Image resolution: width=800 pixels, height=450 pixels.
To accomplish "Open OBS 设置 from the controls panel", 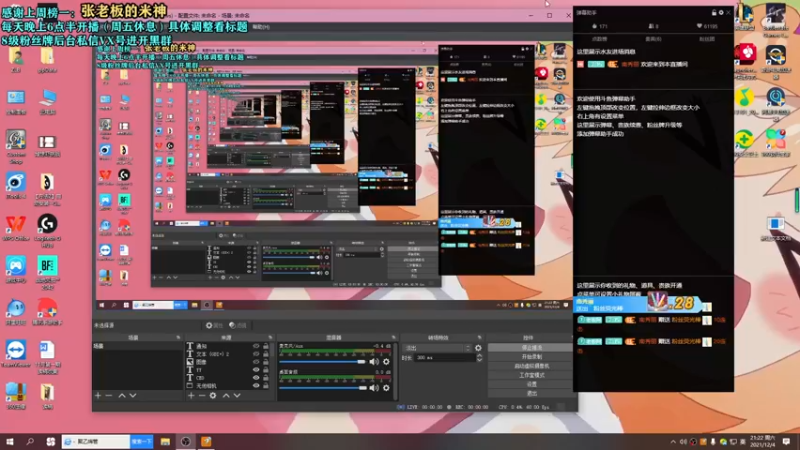I will click(531, 384).
